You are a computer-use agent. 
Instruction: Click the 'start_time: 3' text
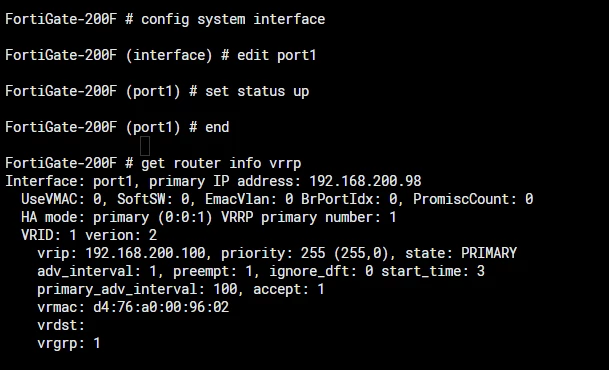coord(433,271)
